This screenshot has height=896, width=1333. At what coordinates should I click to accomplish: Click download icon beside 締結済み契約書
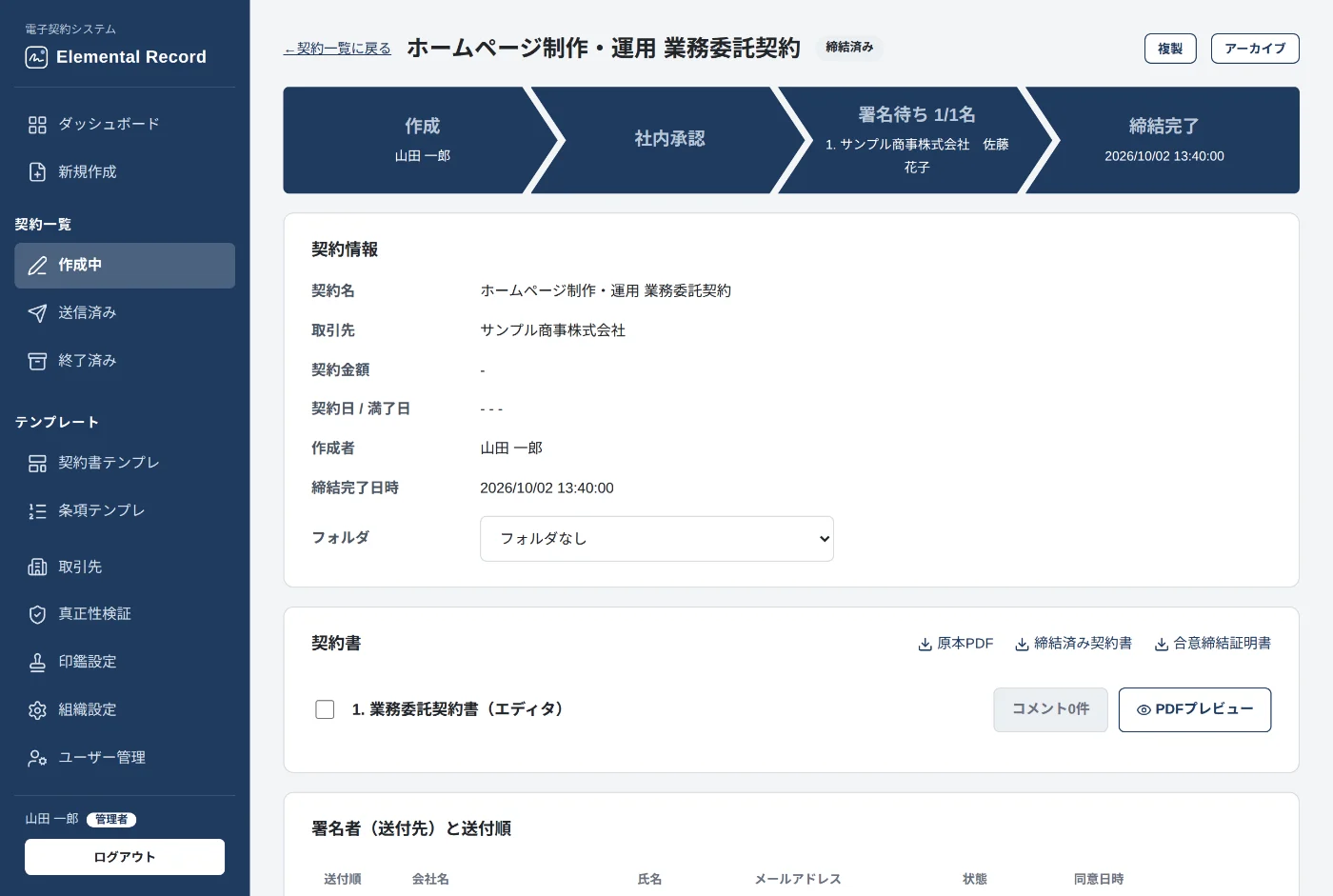pyautogui.click(x=1022, y=645)
